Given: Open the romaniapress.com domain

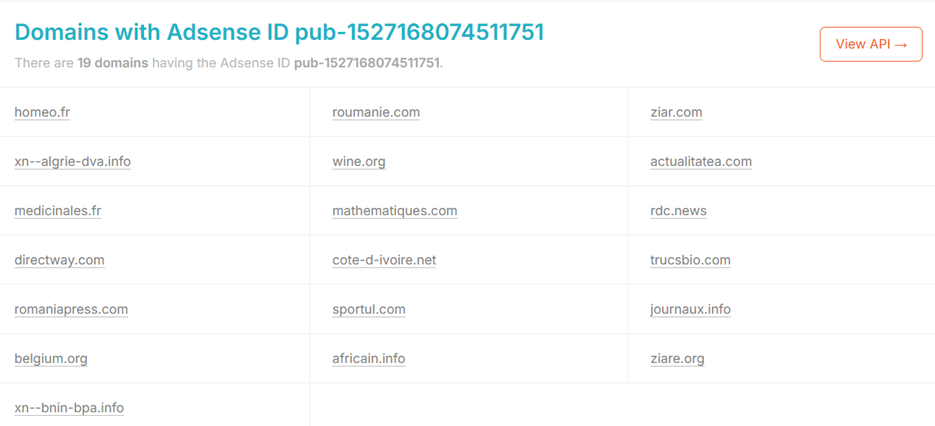Looking at the screenshot, I should coord(71,310).
